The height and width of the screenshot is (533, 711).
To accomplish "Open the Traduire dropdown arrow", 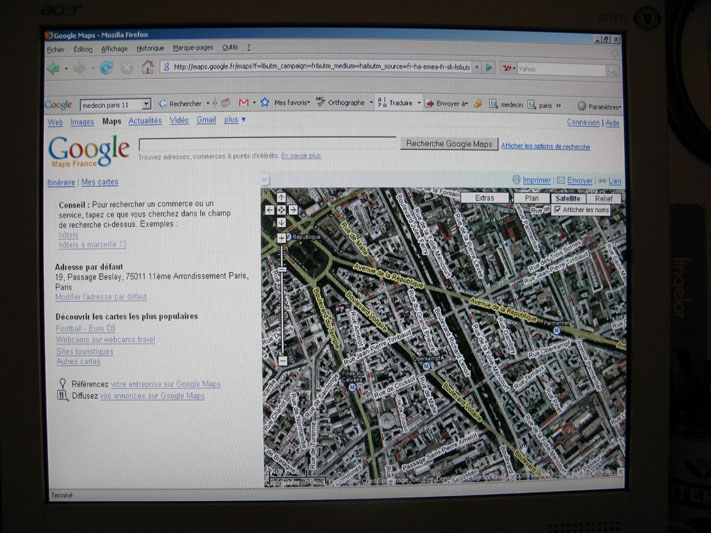I will coord(419,103).
